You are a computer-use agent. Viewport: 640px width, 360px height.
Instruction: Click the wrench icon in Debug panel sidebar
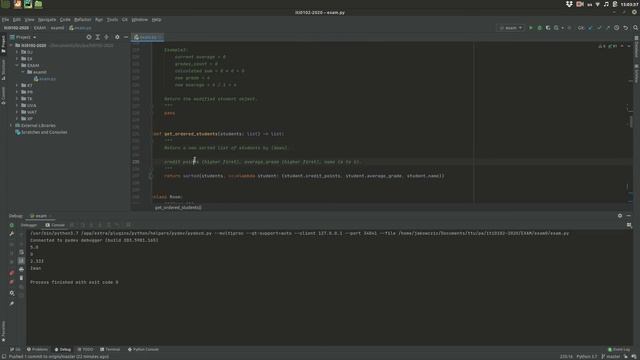(x=11, y=233)
